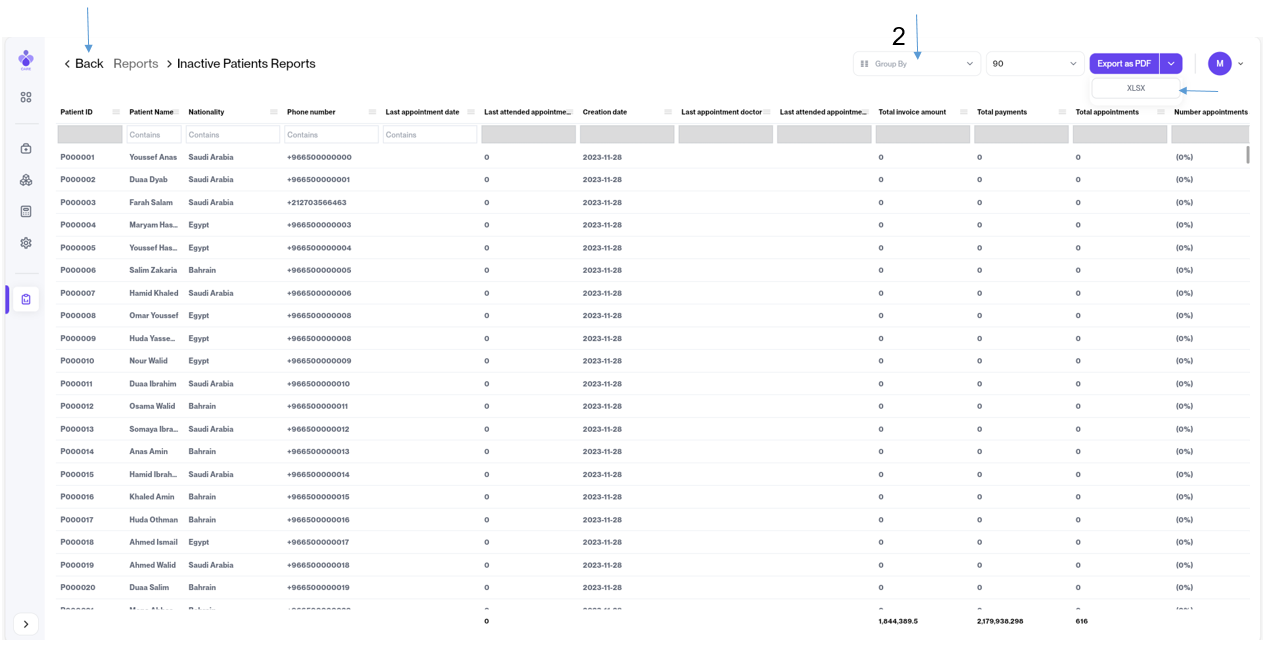Open Patient ID column menu icon

pyautogui.click(x=116, y=112)
